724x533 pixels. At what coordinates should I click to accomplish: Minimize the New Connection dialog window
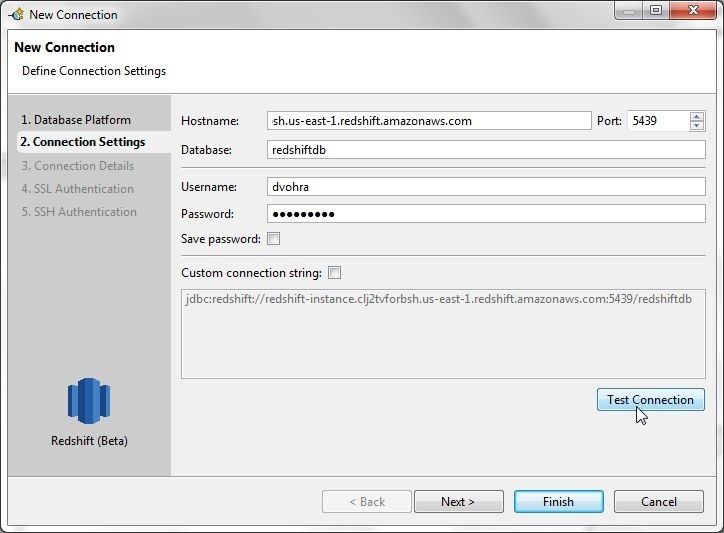point(629,10)
